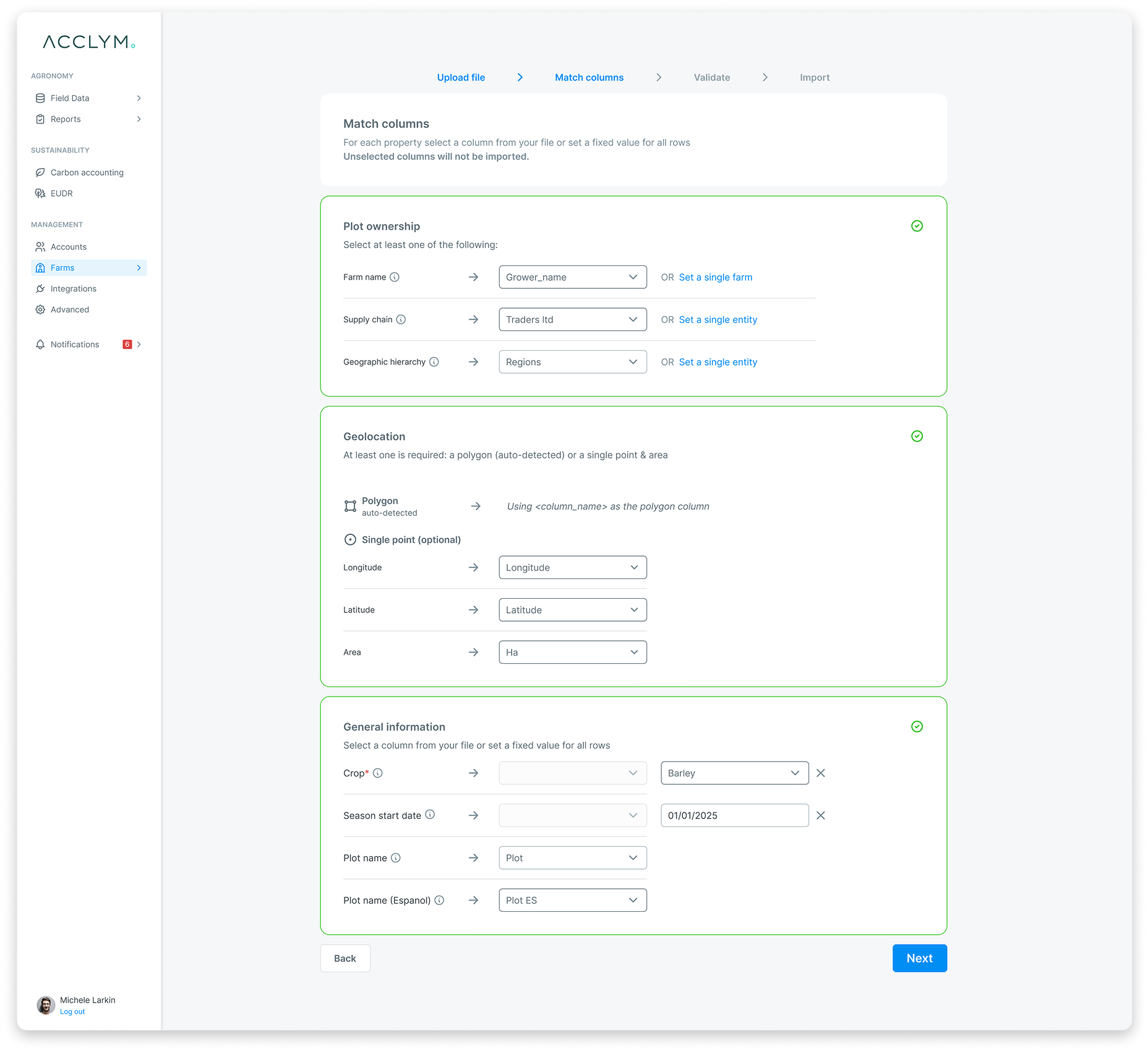Expand Reports menu chevron

139,119
